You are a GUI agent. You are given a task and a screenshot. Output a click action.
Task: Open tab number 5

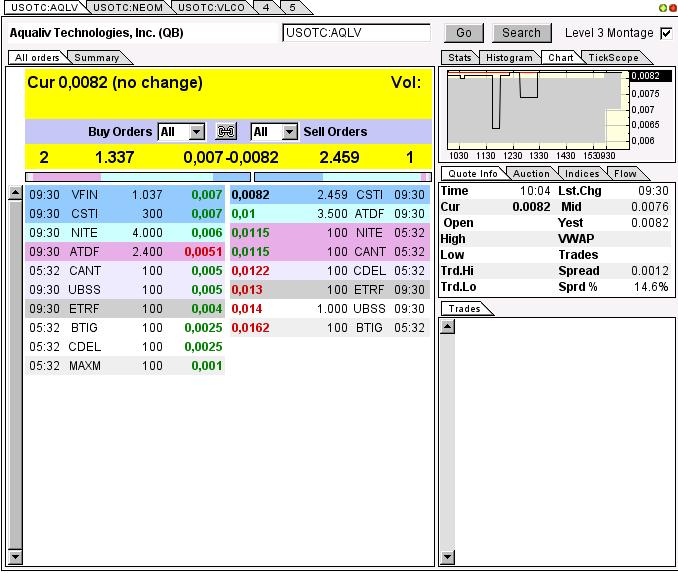[x=293, y=7]
